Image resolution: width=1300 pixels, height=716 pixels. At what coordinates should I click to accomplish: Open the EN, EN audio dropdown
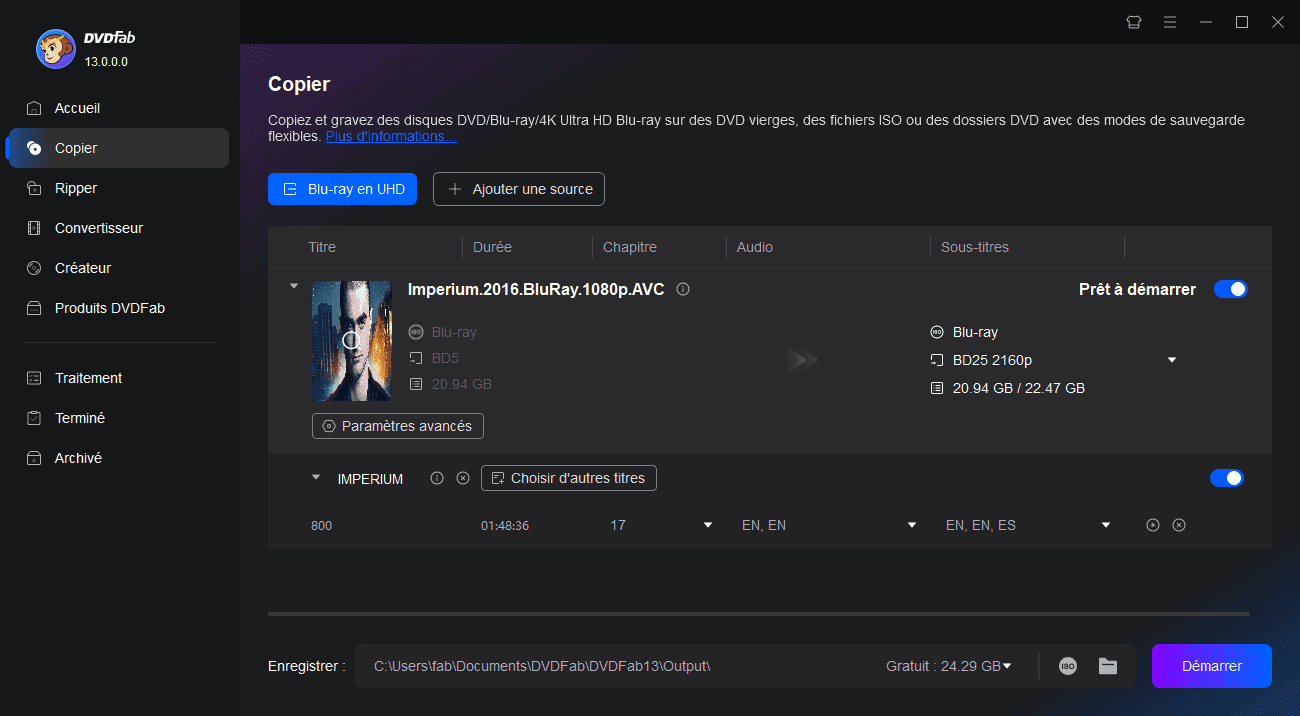tap(912, 525)
